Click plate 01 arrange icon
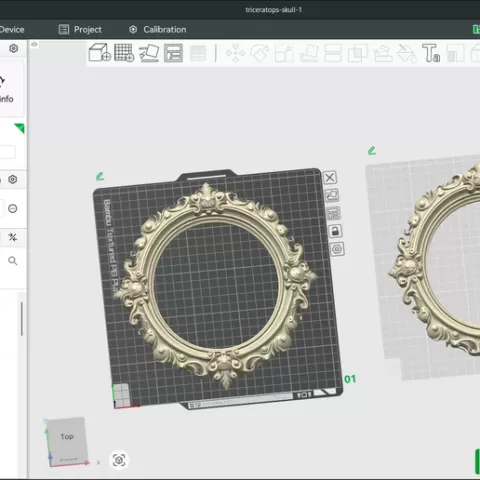 point(333,213)
